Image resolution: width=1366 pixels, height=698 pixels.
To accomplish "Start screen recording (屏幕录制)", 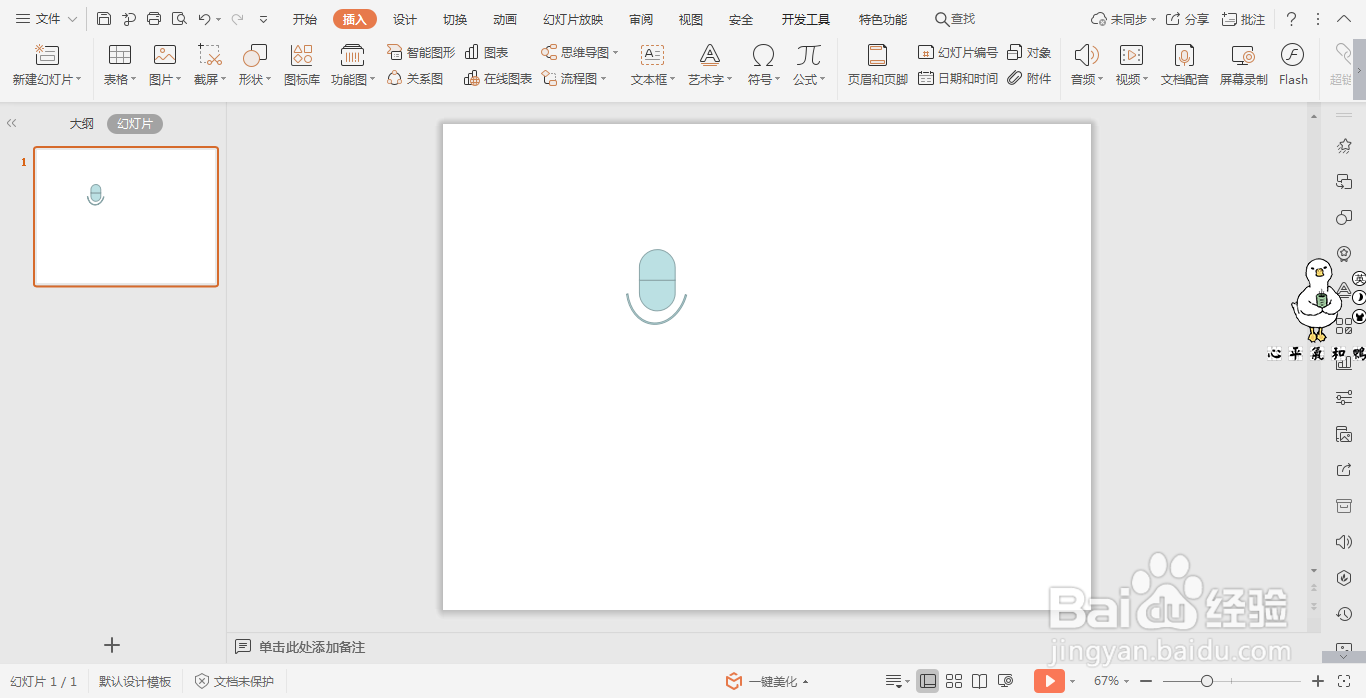I will tap(1243, 65).
